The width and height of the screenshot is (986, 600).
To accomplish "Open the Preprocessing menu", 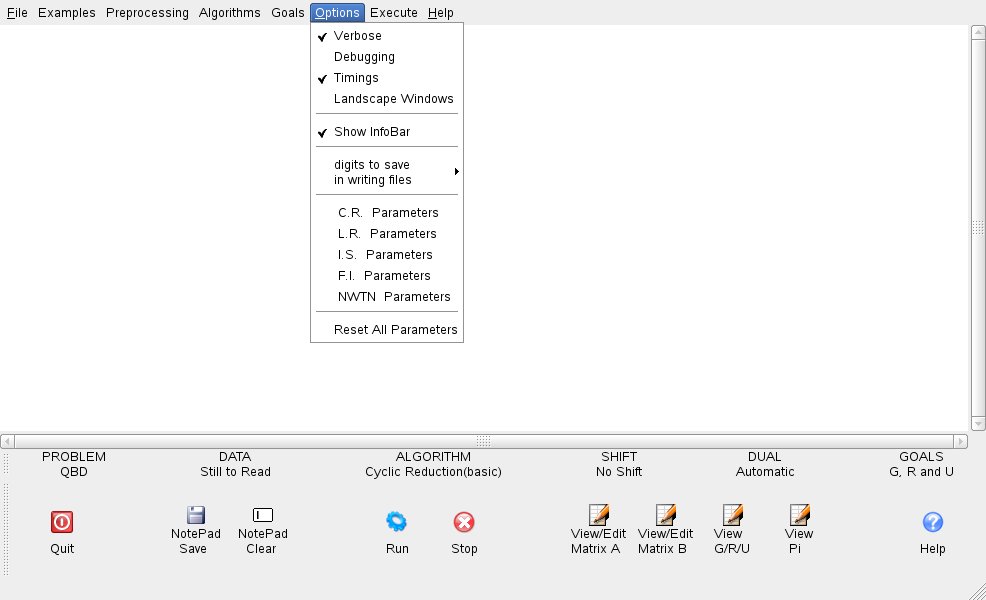I will [146, 13].
